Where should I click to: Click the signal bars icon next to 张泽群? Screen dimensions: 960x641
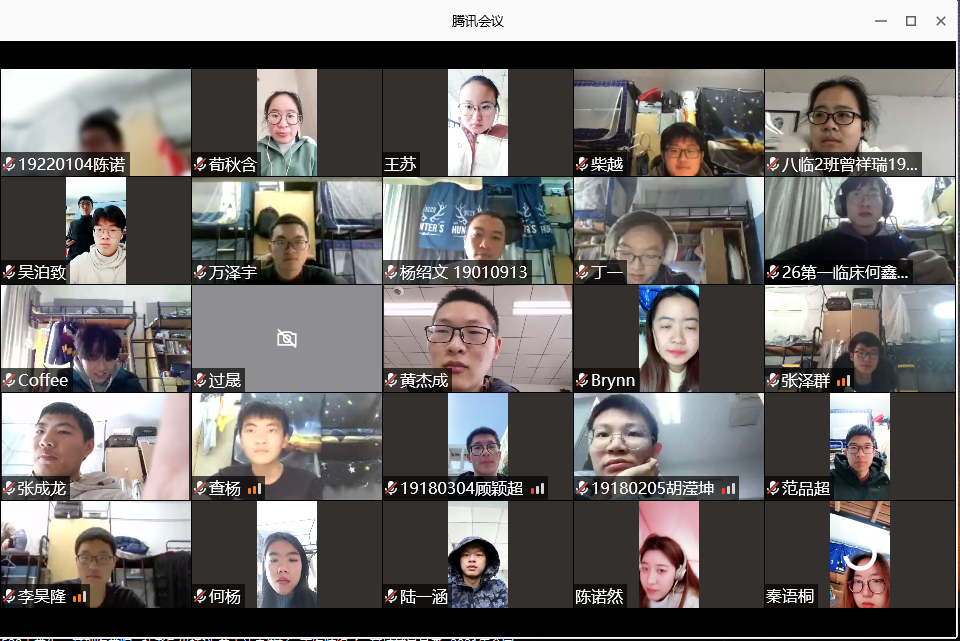(843, 381)
